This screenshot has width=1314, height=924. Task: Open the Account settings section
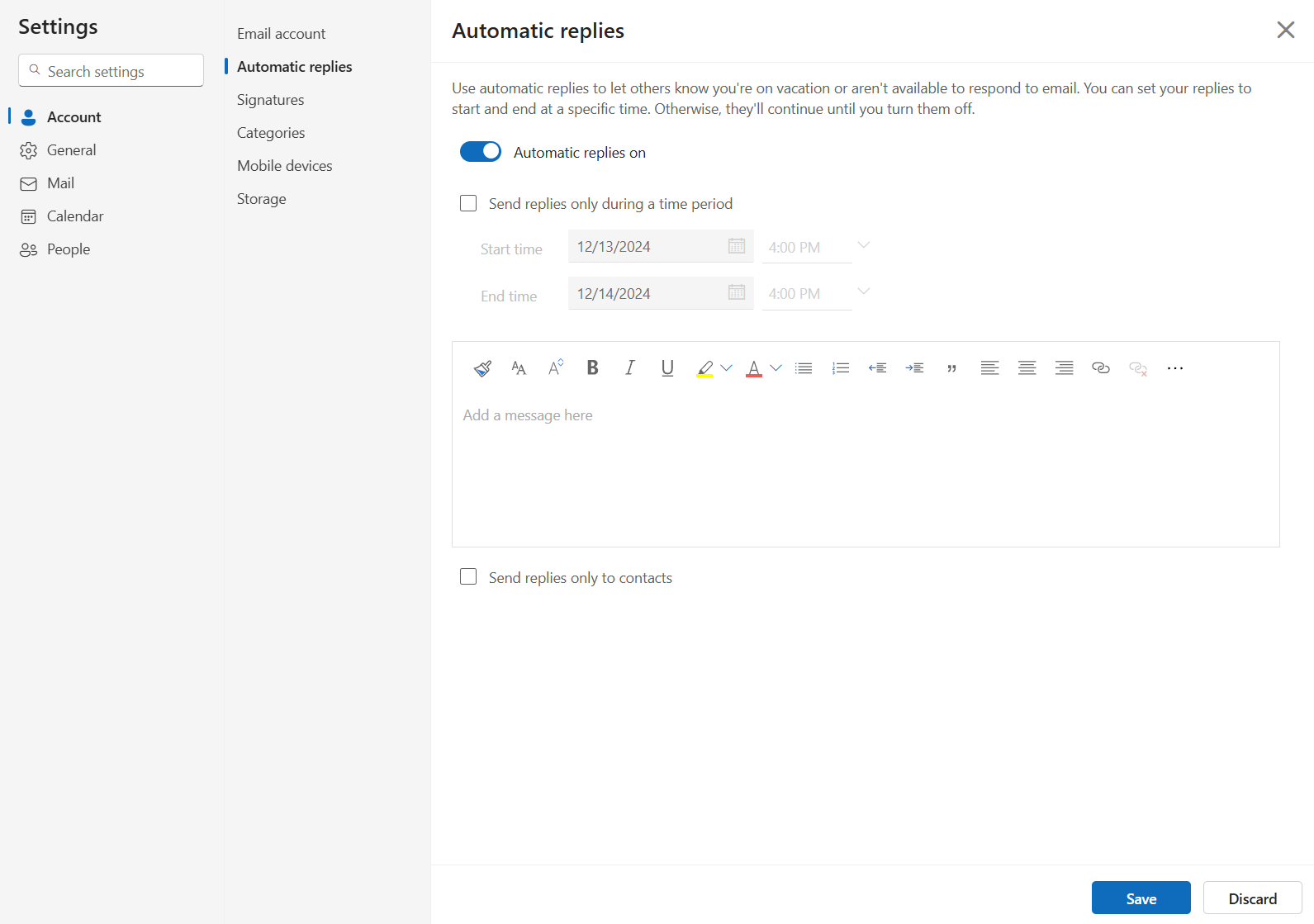pos(111,117)
